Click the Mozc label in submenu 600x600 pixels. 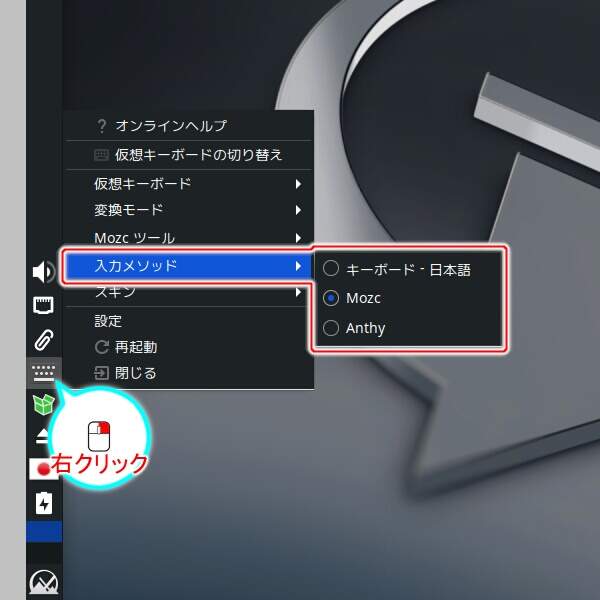[363, 298]
